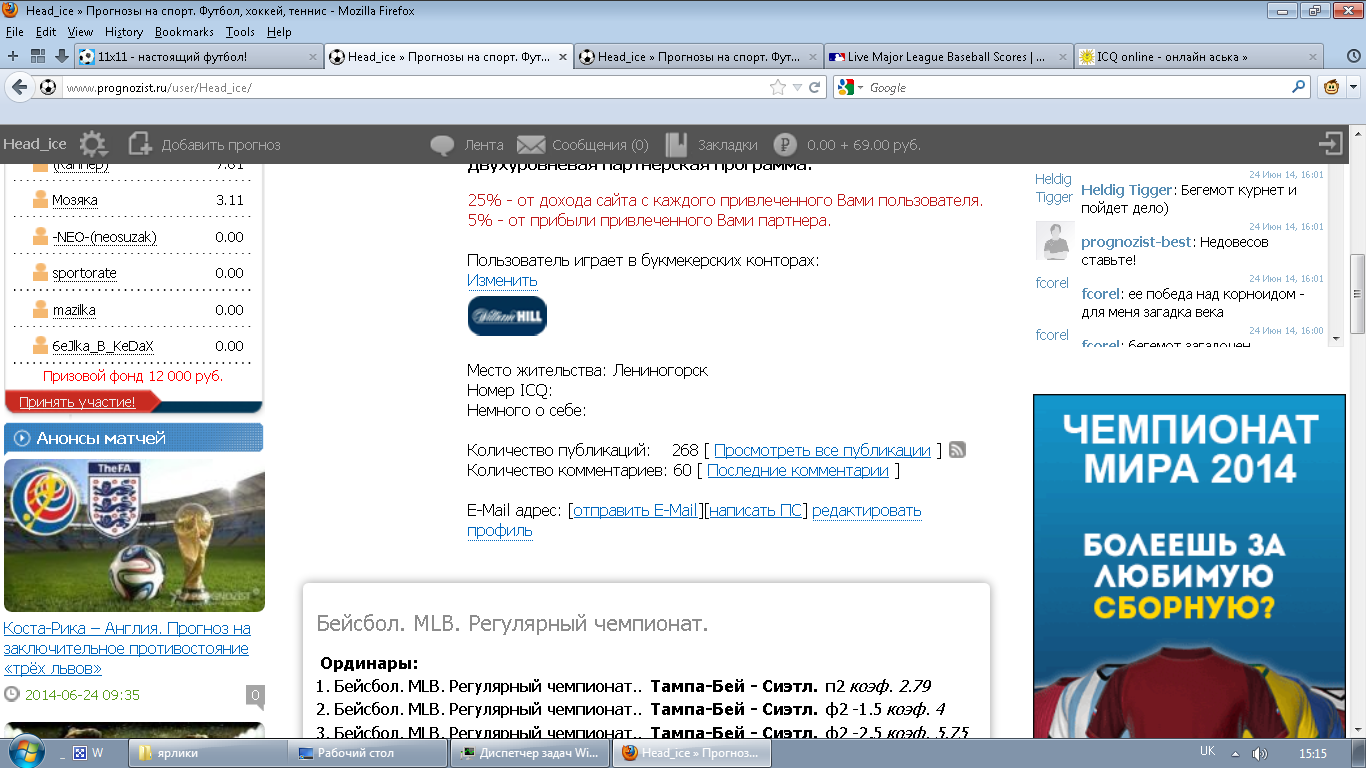Open the Bookmarks menu
This screenshot has width=1366, height=768.
click(x=184, y=32)
